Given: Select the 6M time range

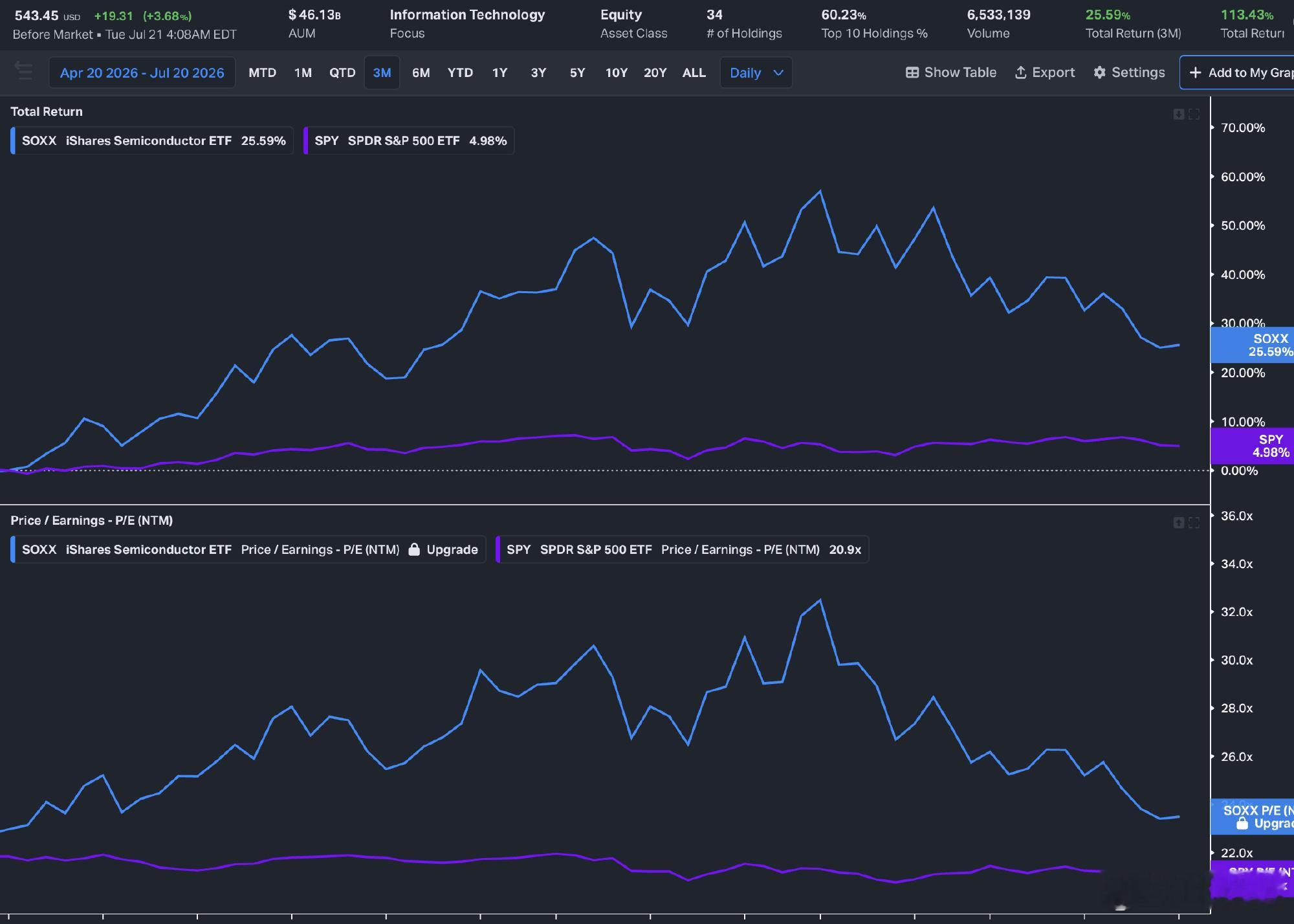Looking at the screenshot, I should click(x=421, y=72).
